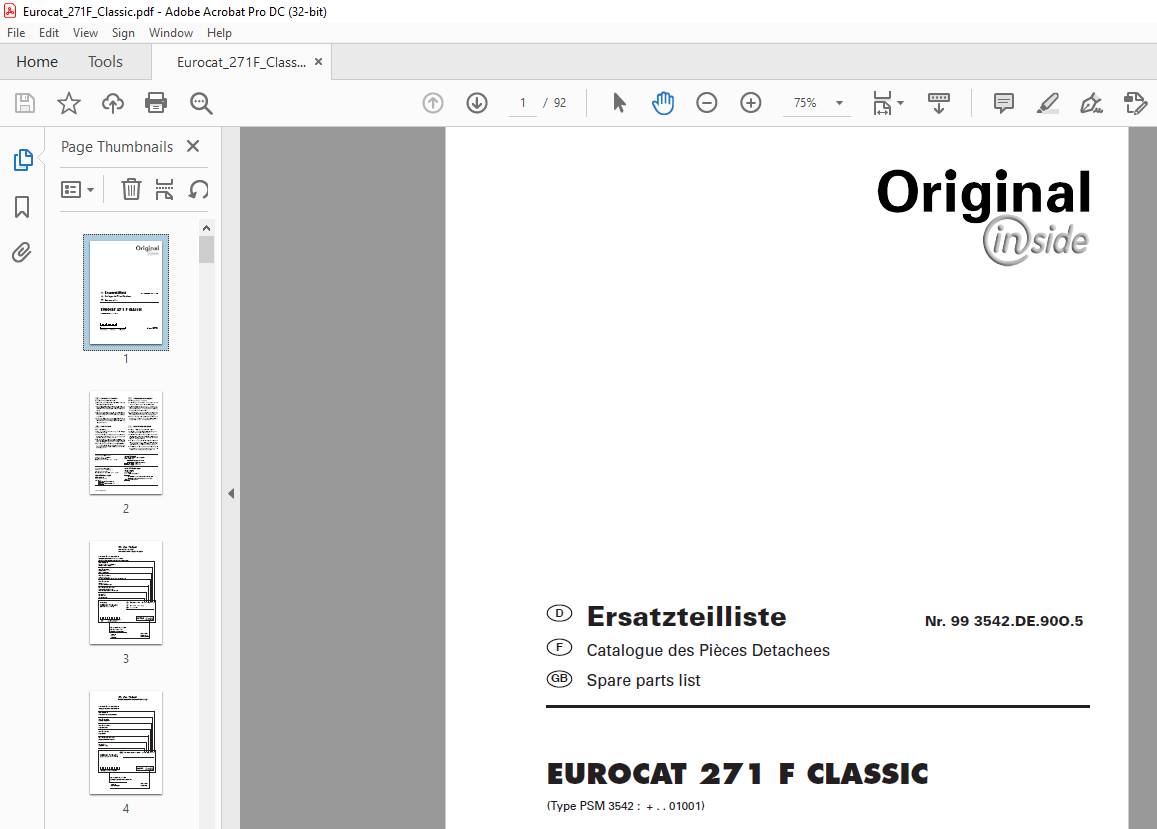Select the highlighter pen tool

(1048, 103)
